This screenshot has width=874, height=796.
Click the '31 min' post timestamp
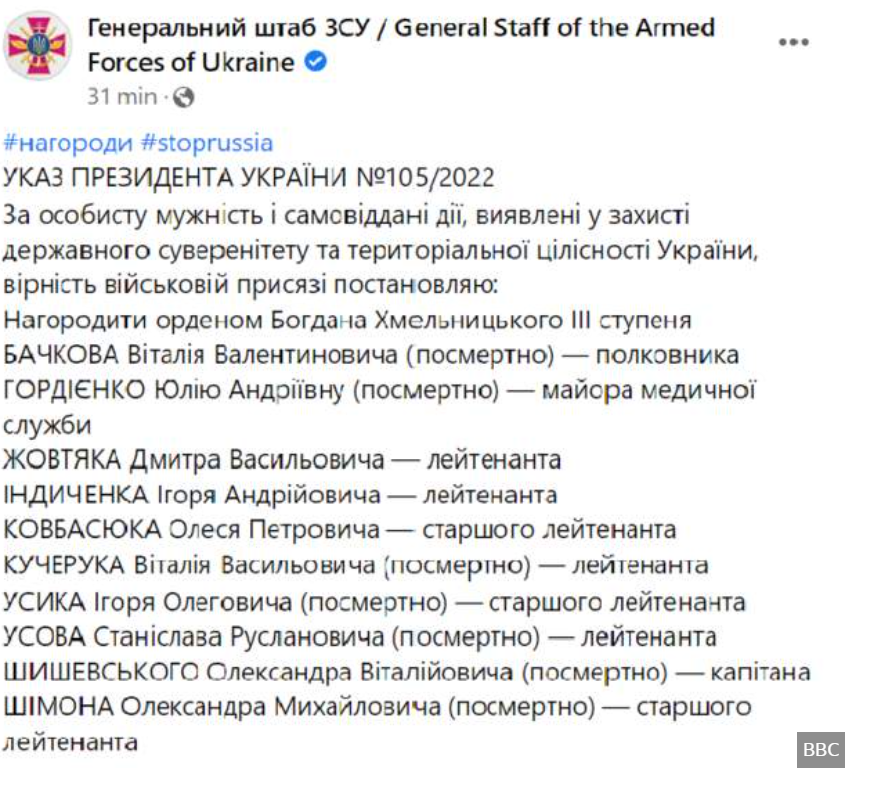click(122, 96)
